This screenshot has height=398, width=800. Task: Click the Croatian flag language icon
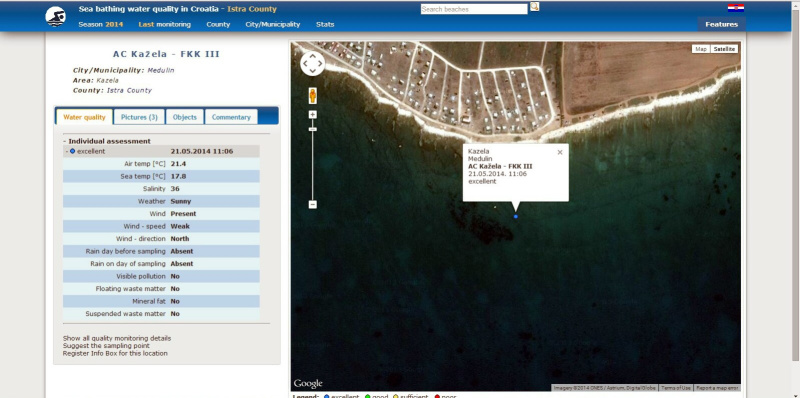coord(735,8)
